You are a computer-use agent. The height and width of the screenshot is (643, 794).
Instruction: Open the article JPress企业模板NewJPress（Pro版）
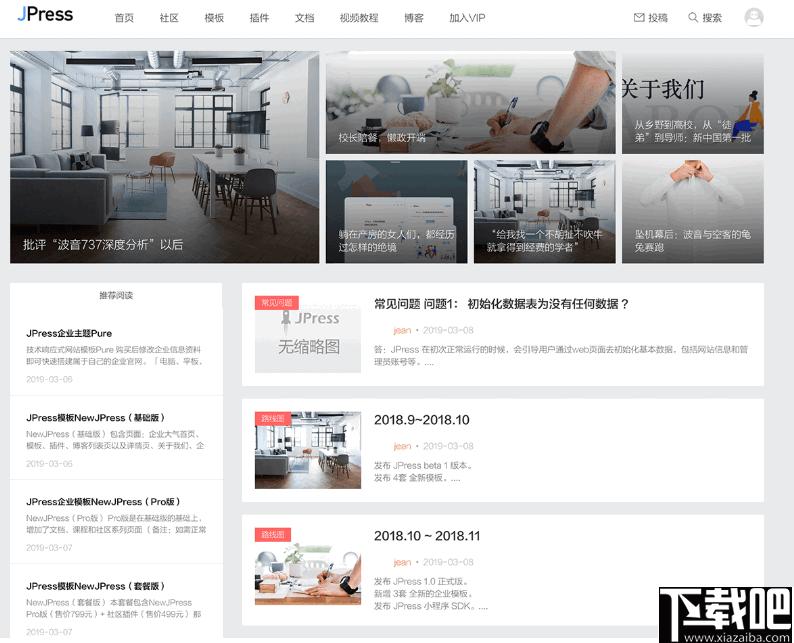point(103,502)
